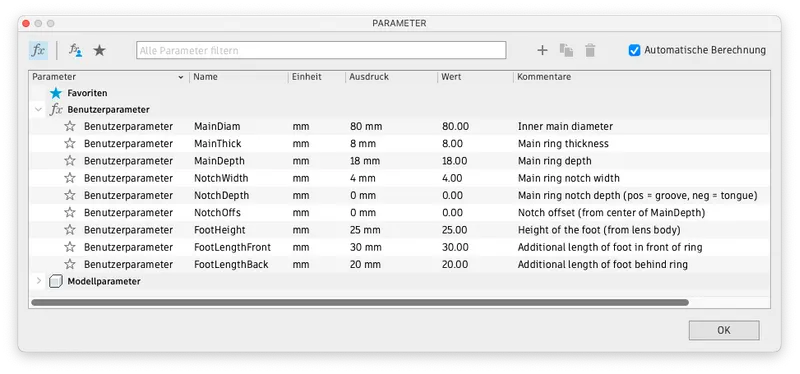Click the blue Favoriten star icon

point(56,93)
